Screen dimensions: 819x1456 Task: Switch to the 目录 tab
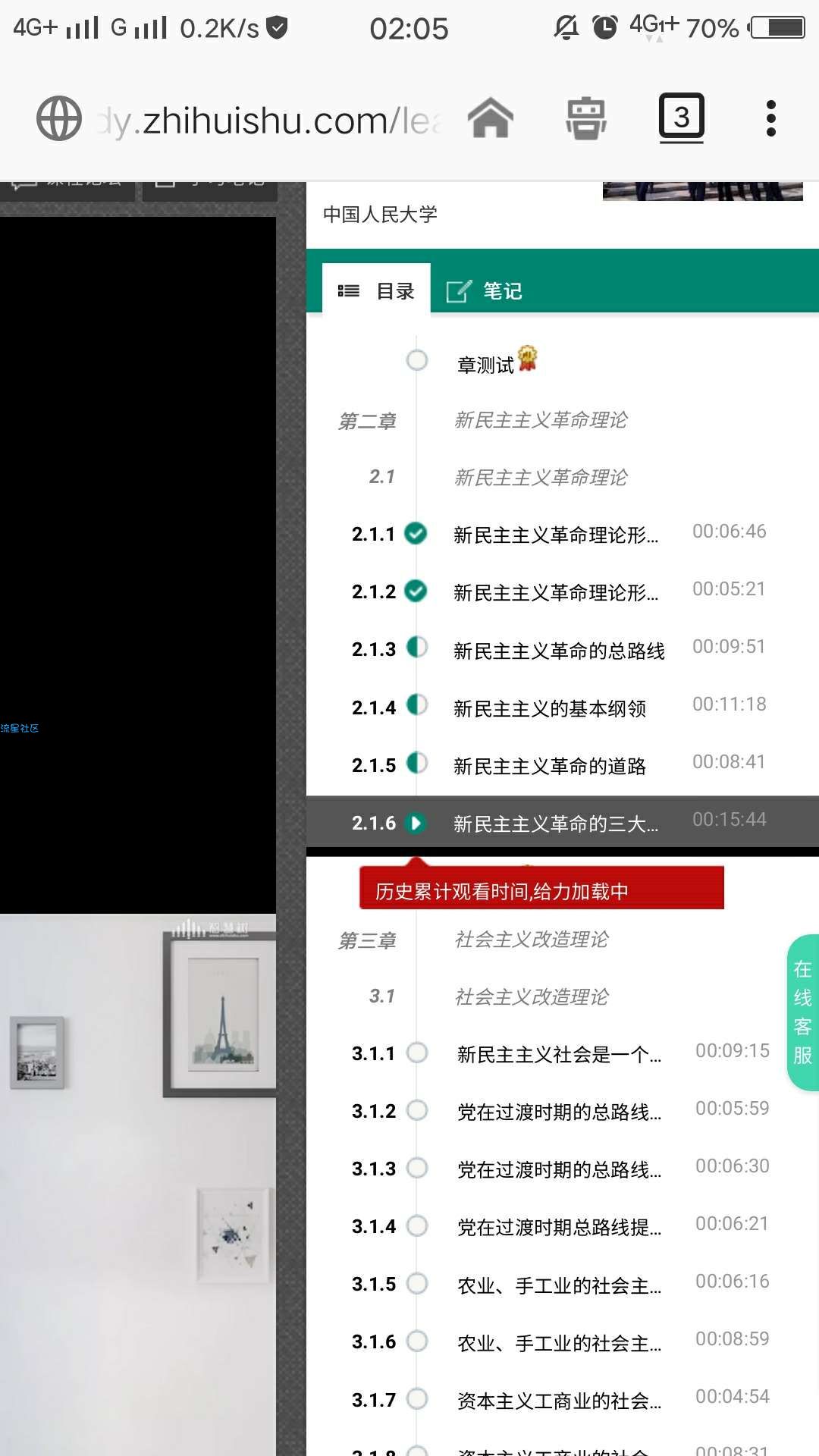[376, 290]
